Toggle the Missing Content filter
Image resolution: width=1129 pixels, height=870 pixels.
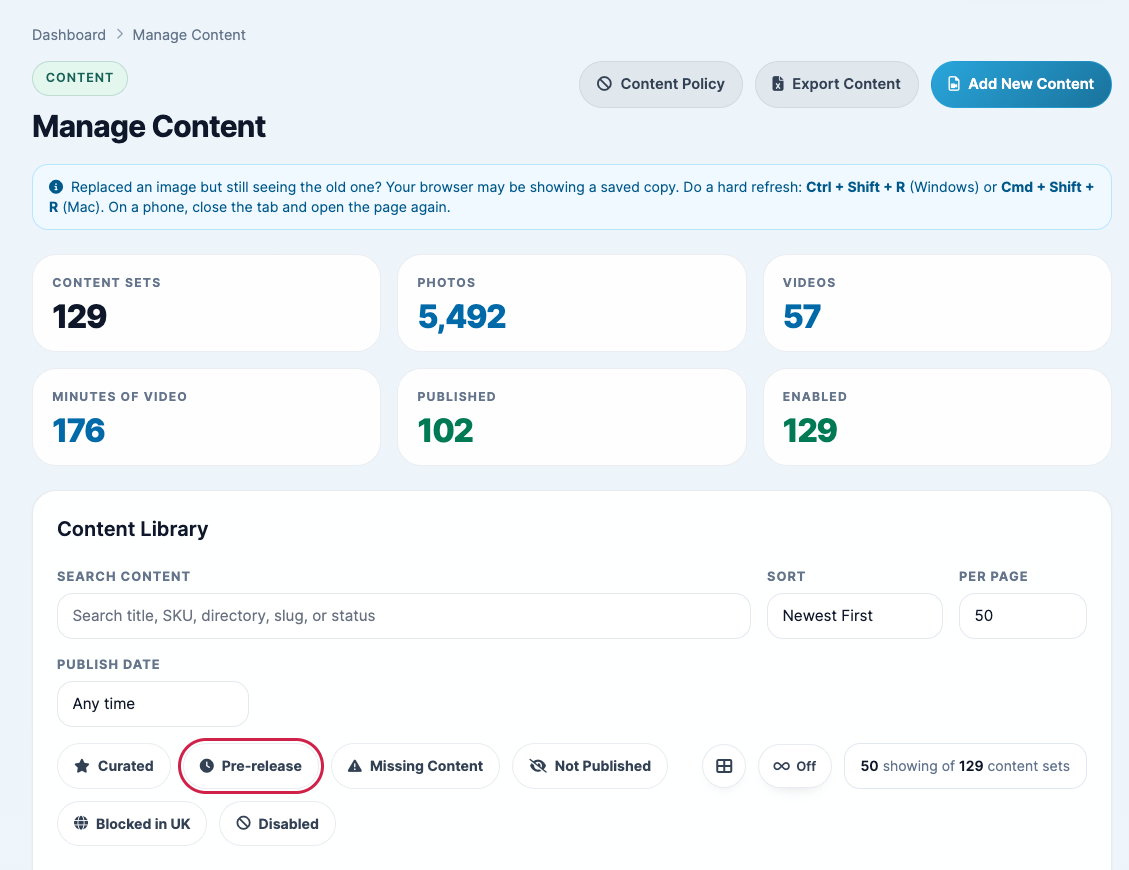[415, 766]
